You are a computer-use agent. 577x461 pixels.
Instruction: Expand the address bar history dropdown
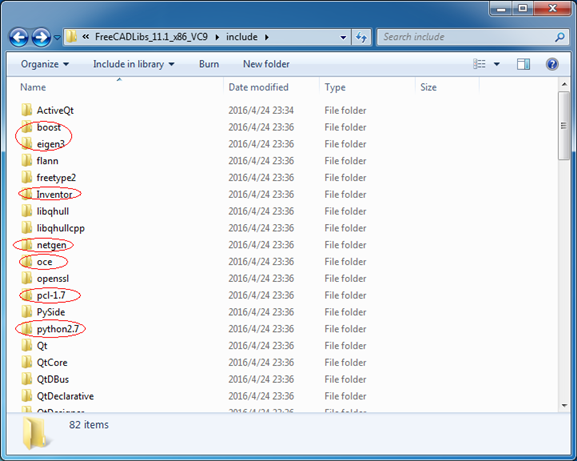(343, 37)
